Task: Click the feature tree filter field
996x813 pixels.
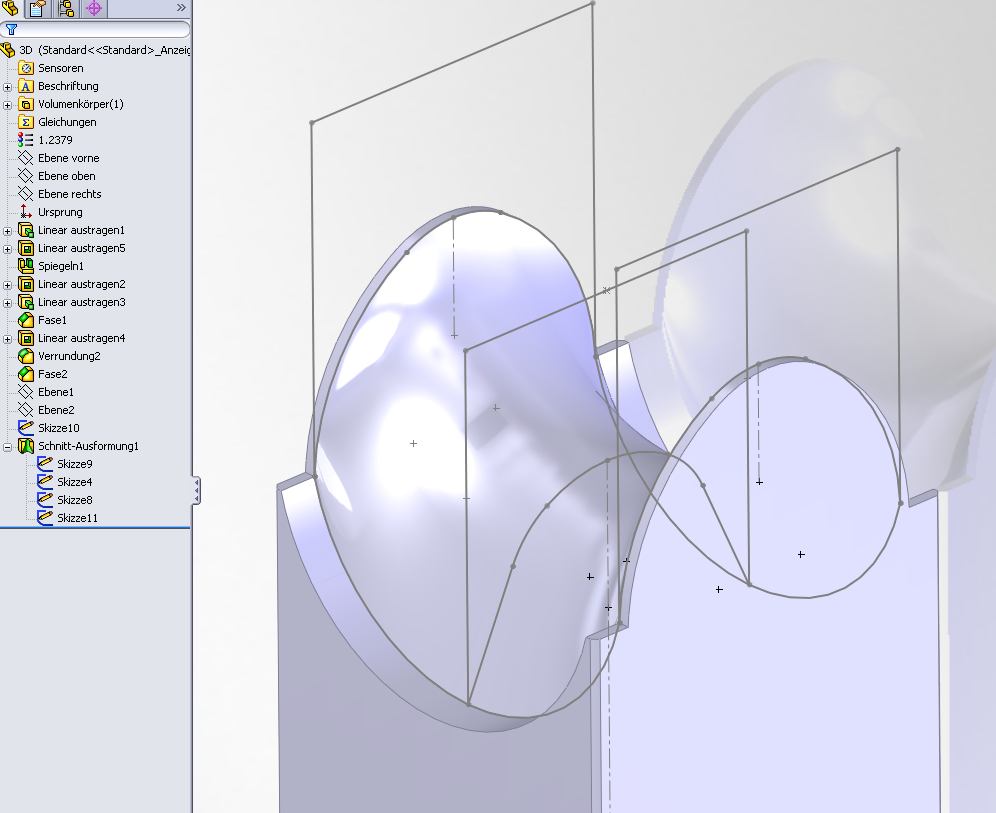Action: click(x=95, y=29)
